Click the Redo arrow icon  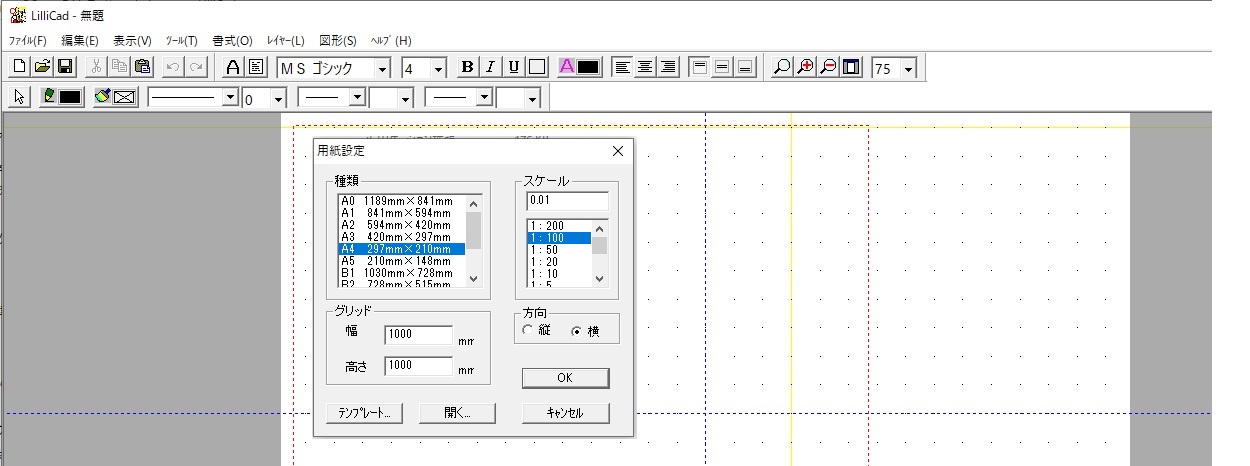195,67
